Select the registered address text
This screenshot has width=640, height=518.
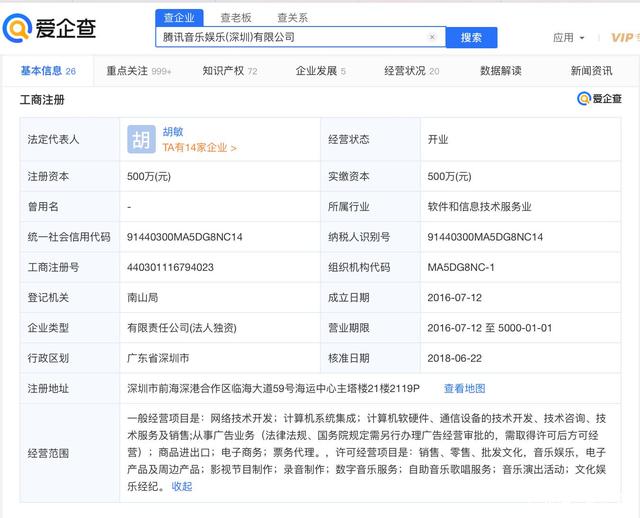click(x=273, y=388)
